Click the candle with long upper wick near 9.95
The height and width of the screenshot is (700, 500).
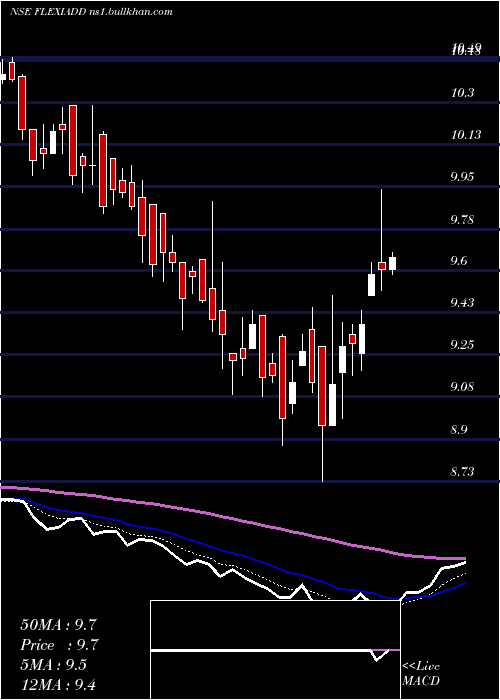click(382, 240)
